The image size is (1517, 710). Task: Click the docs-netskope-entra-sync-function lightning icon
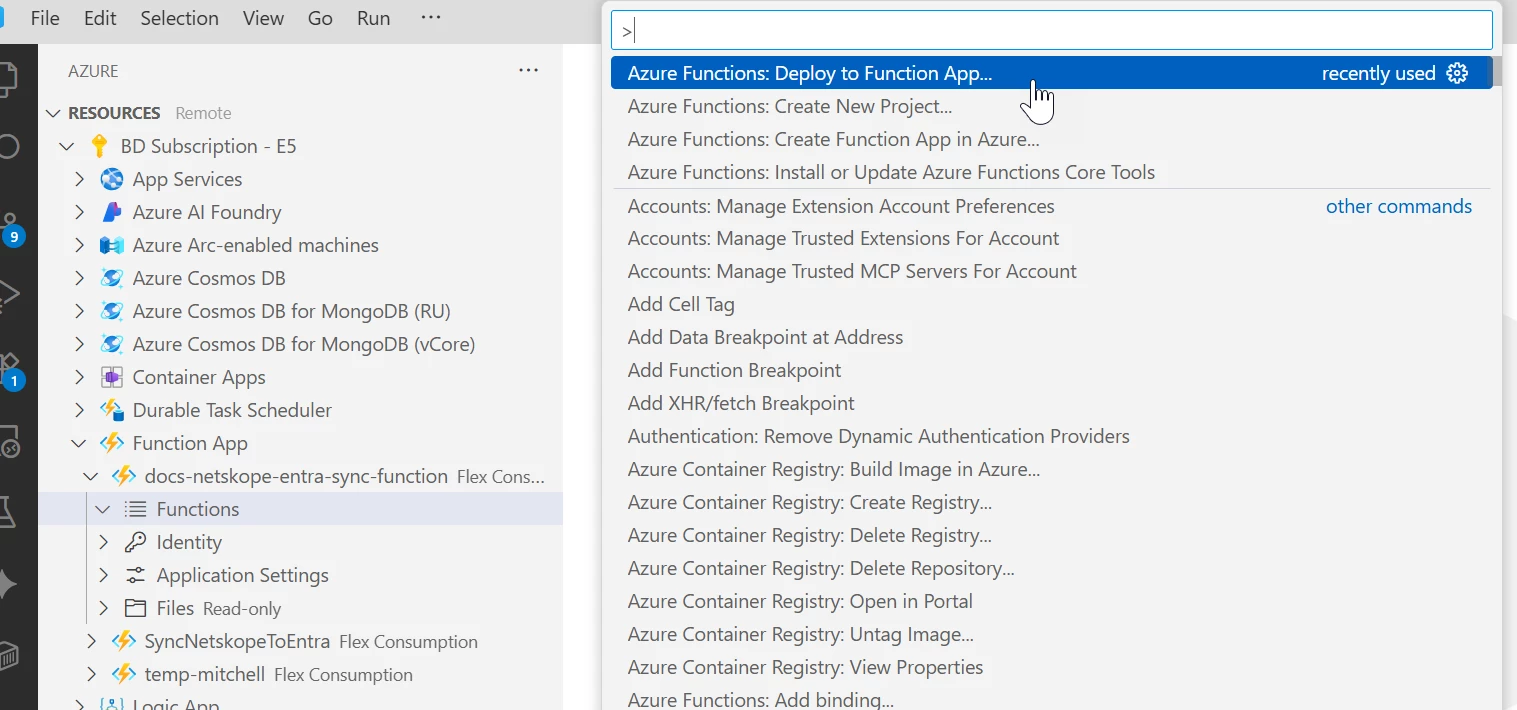124,476
